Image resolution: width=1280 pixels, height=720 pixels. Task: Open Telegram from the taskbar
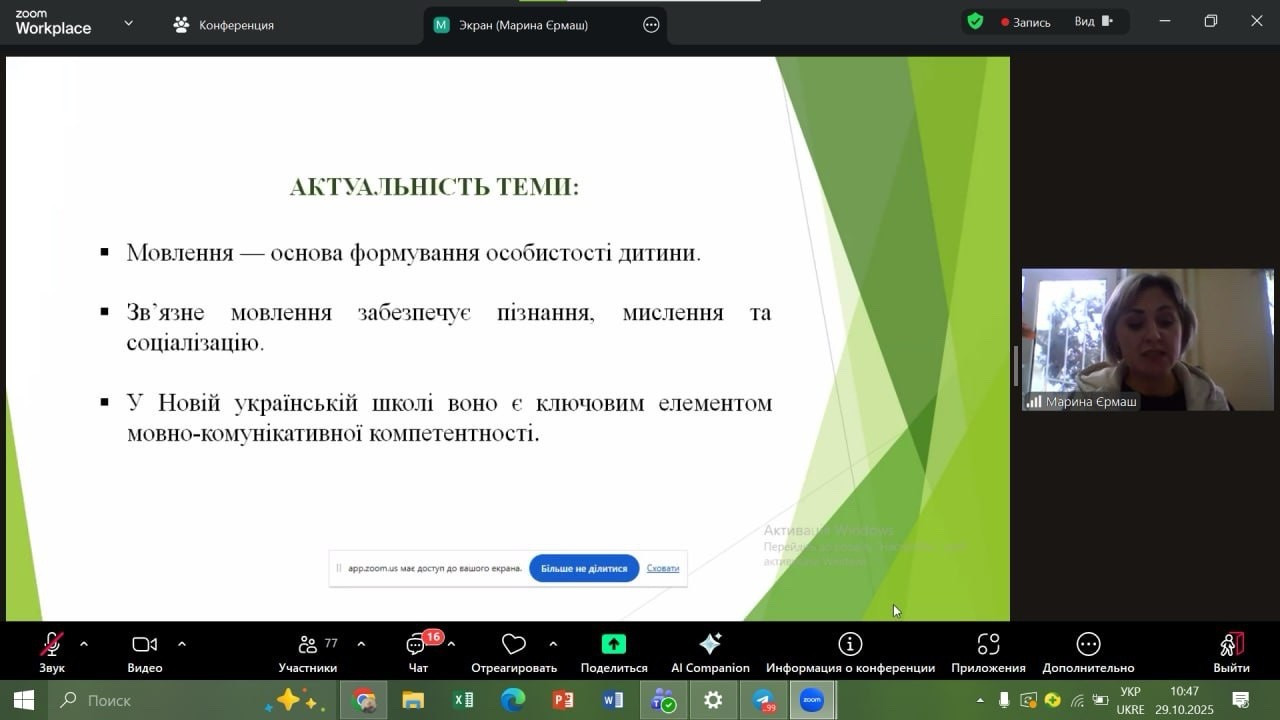click(764, 700)
